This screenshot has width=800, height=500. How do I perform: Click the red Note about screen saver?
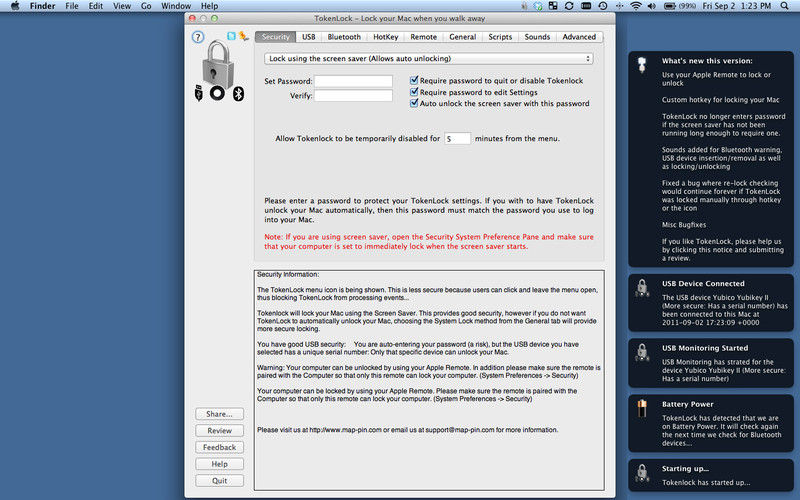click(x=429, y=241)
